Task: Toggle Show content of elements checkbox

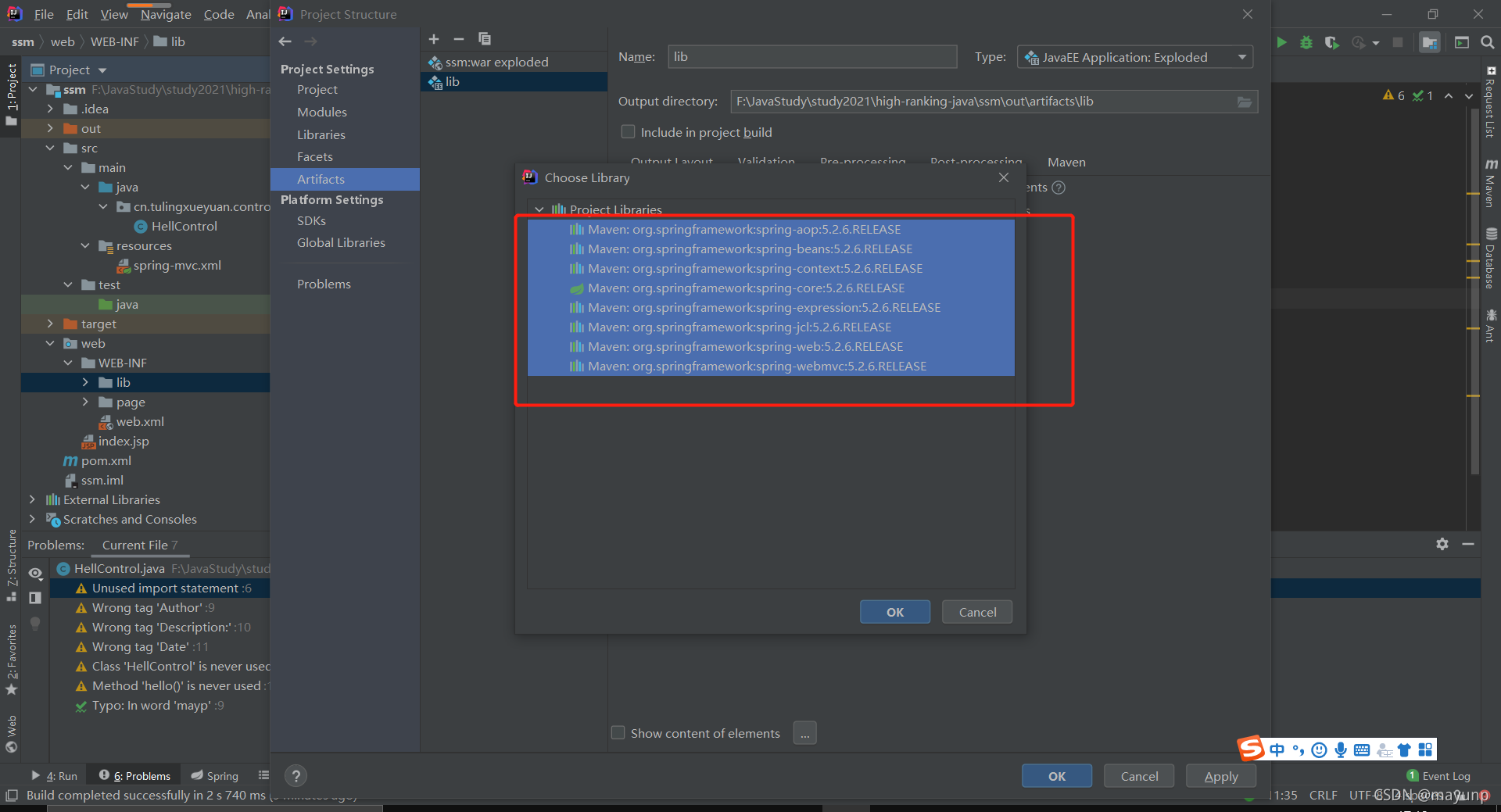Action: click(618, 733)
